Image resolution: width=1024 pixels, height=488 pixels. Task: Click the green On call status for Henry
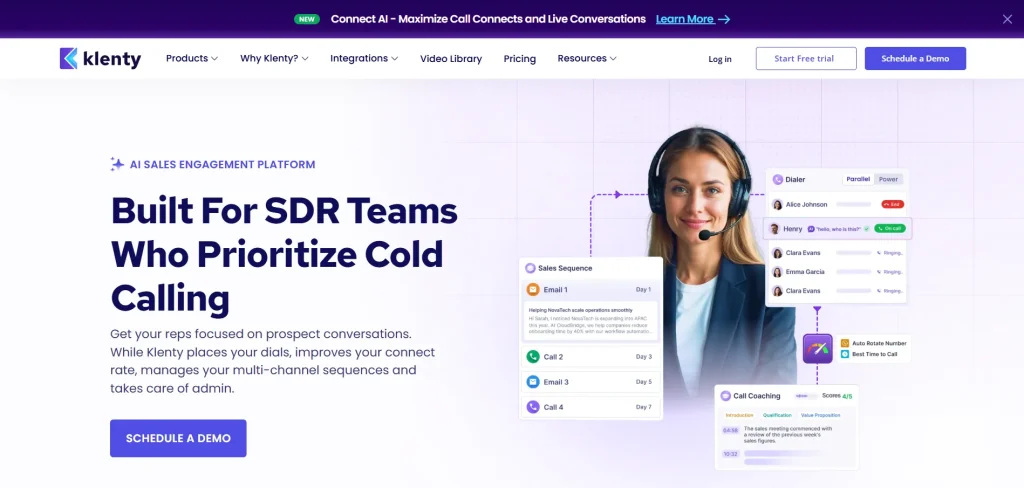[x=889, y=228]
